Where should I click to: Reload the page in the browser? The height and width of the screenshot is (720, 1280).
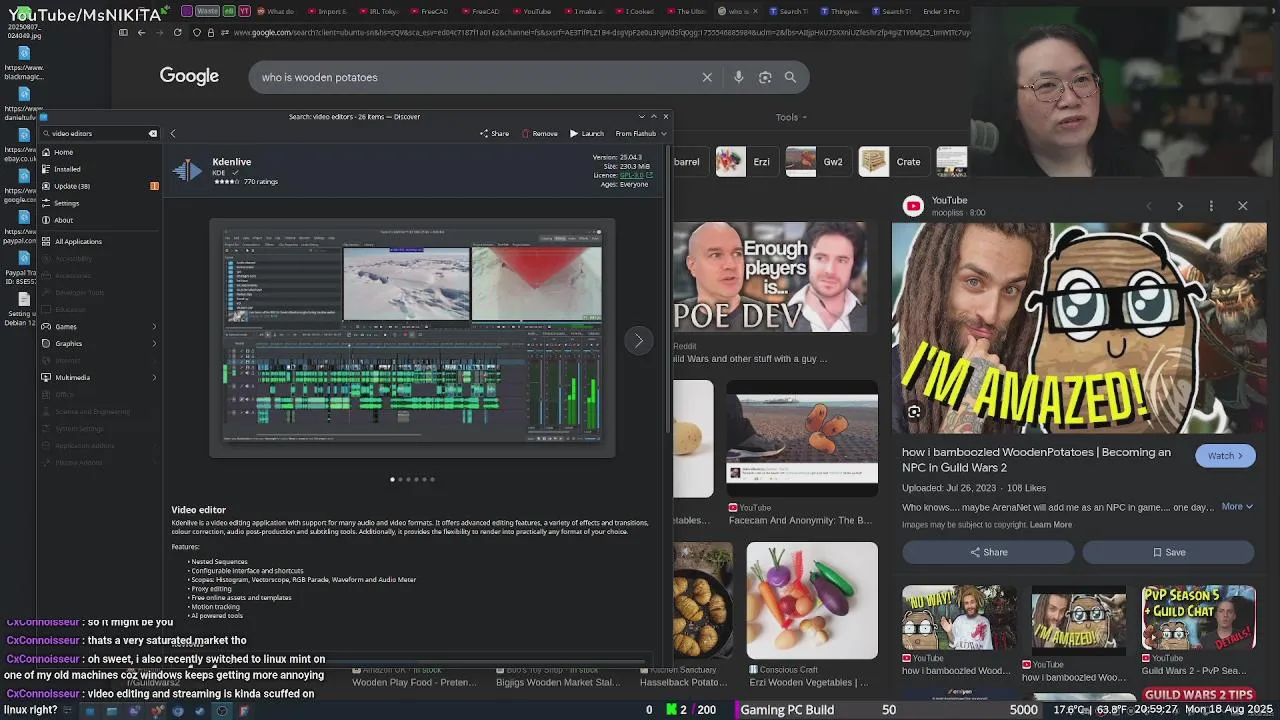(178, 32)
